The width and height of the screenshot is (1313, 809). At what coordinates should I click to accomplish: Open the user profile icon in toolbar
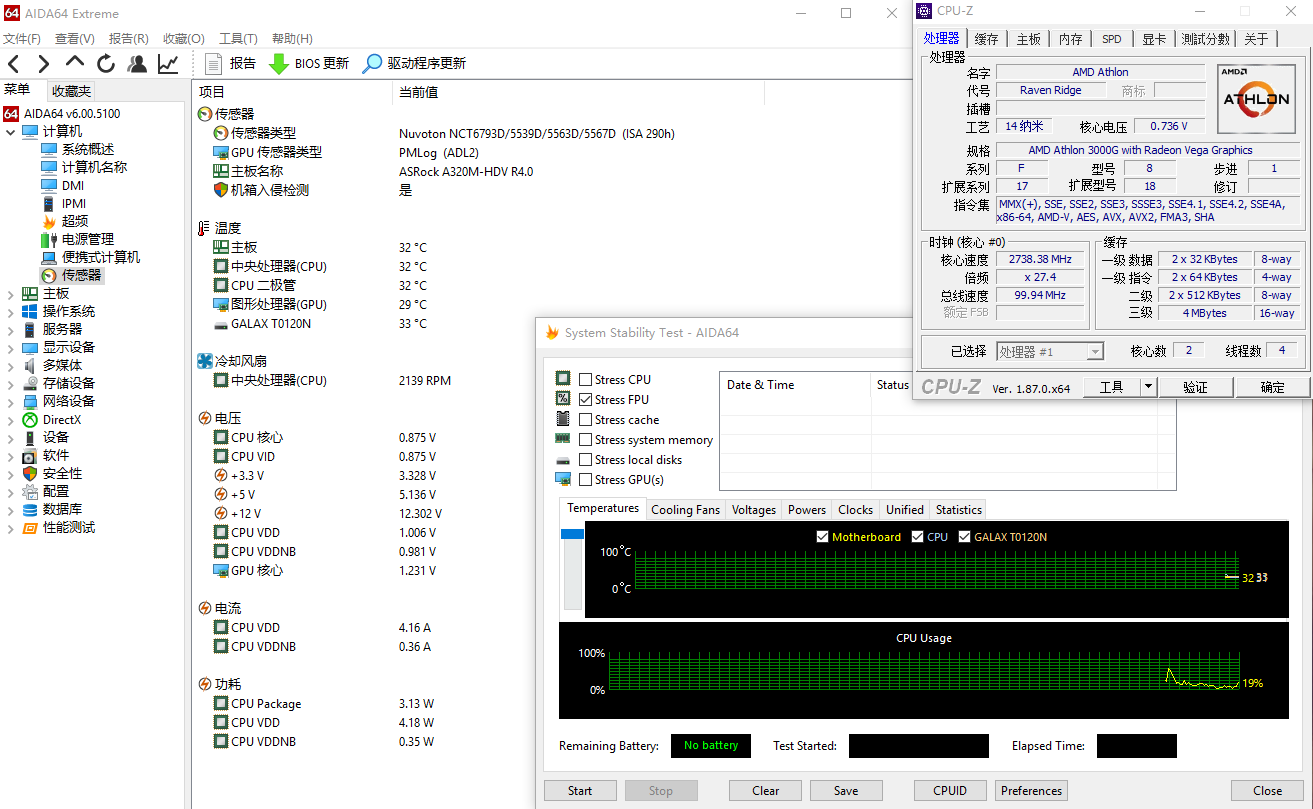coord(137,64)
